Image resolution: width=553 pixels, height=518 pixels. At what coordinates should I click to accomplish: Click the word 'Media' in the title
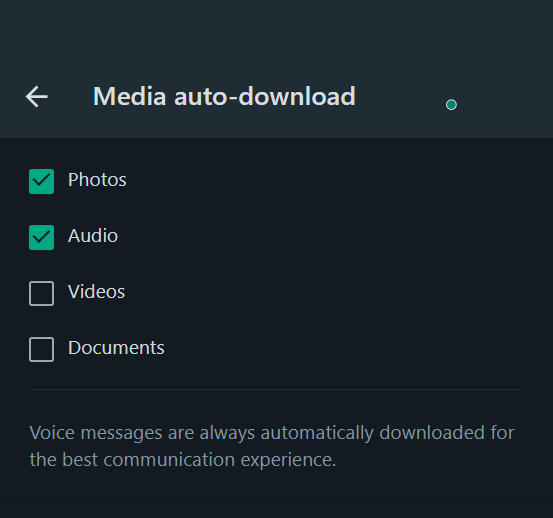(x=129, y=96)
